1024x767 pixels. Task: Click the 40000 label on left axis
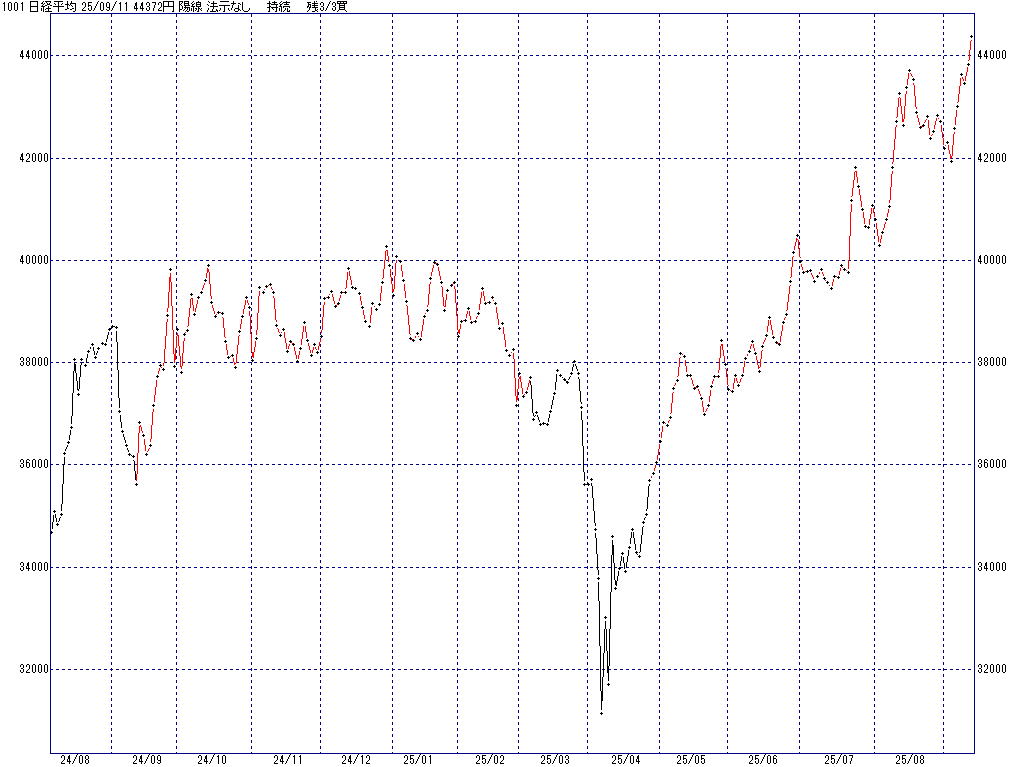[x=25, y=261]
